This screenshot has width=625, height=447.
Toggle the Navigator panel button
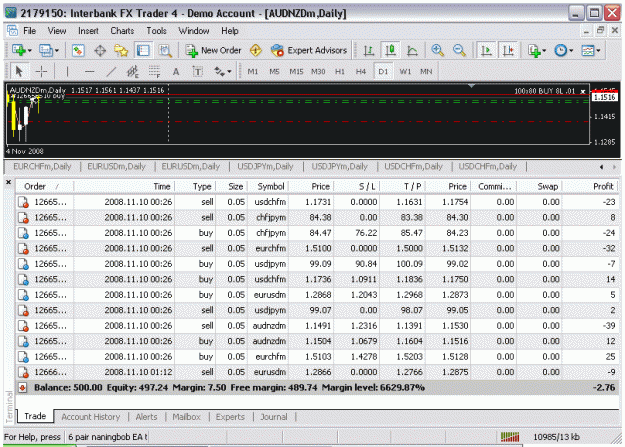coord(121,50)
